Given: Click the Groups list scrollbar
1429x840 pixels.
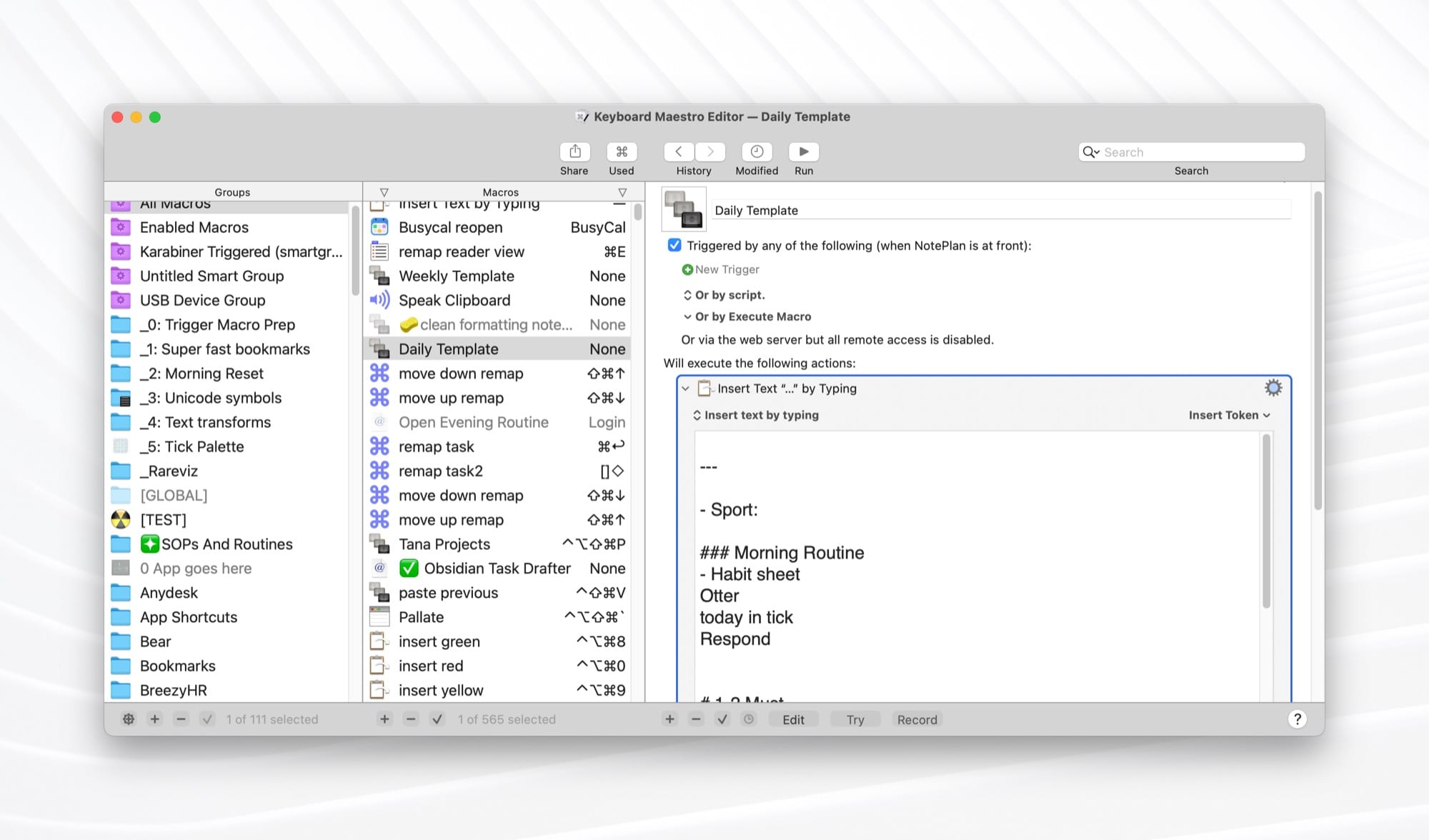Looking at the screenshot, I should (x=355, y=250).
